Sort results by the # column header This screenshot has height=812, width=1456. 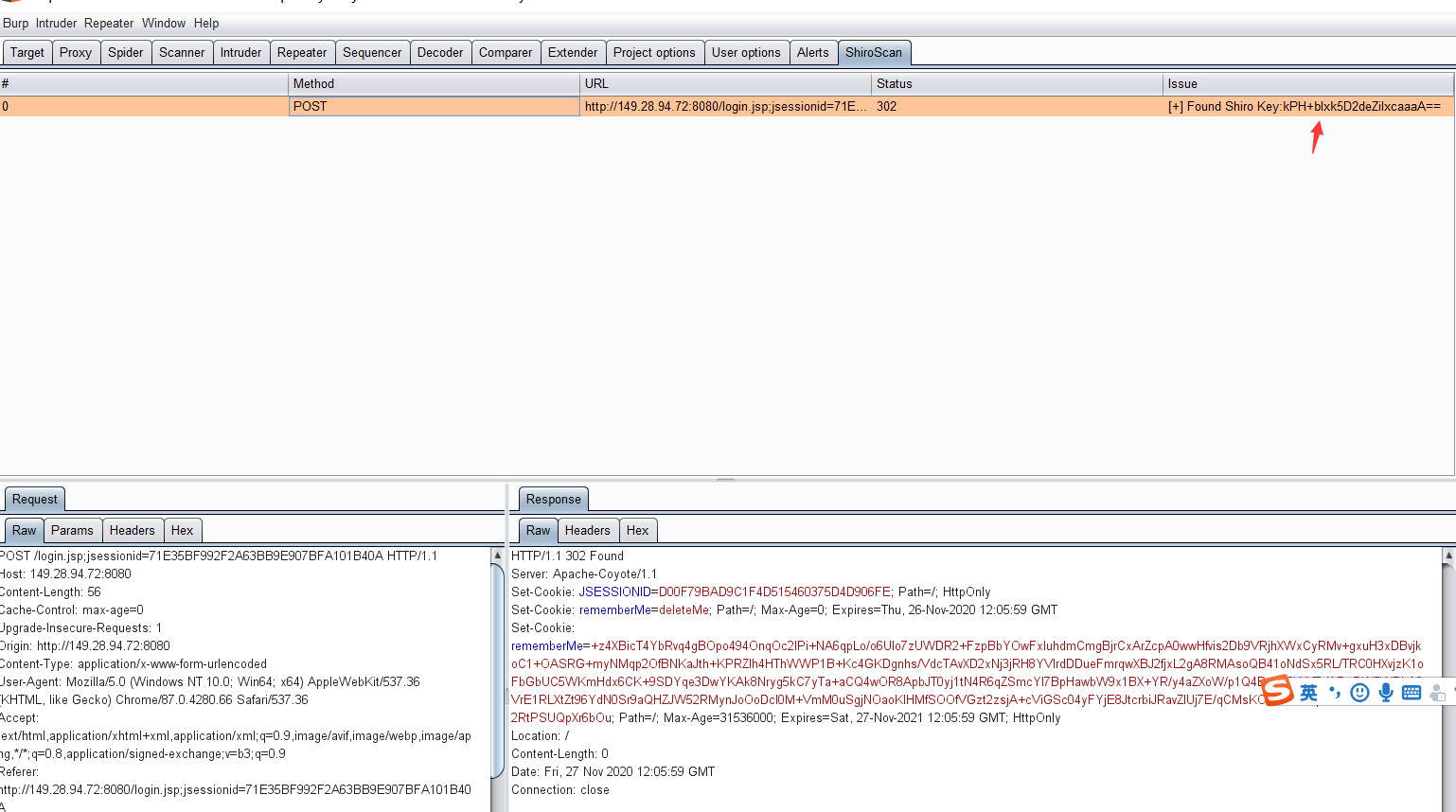coord(144,83)
